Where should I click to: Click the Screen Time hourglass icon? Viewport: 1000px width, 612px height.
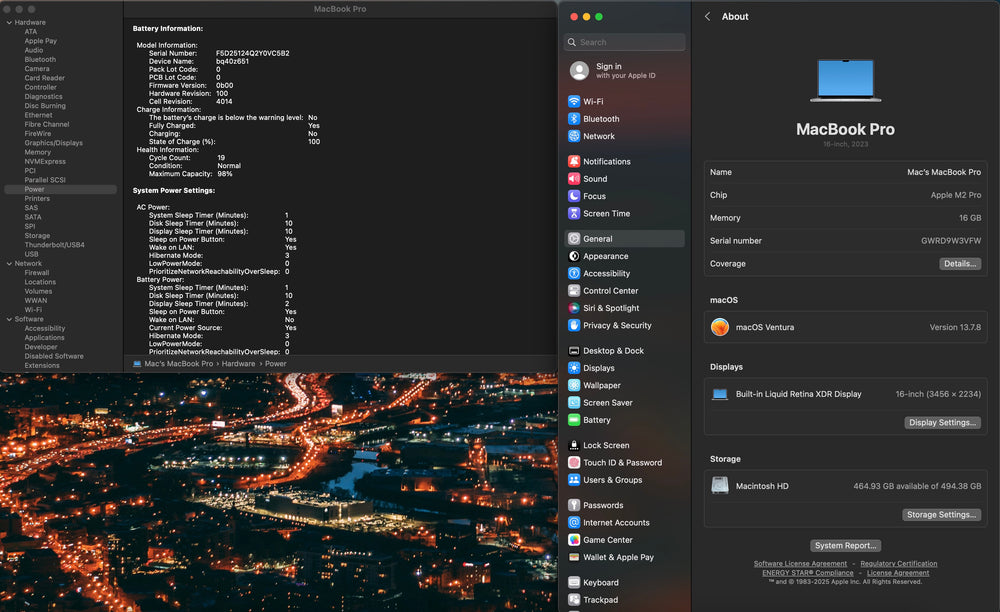click(574, 214)
